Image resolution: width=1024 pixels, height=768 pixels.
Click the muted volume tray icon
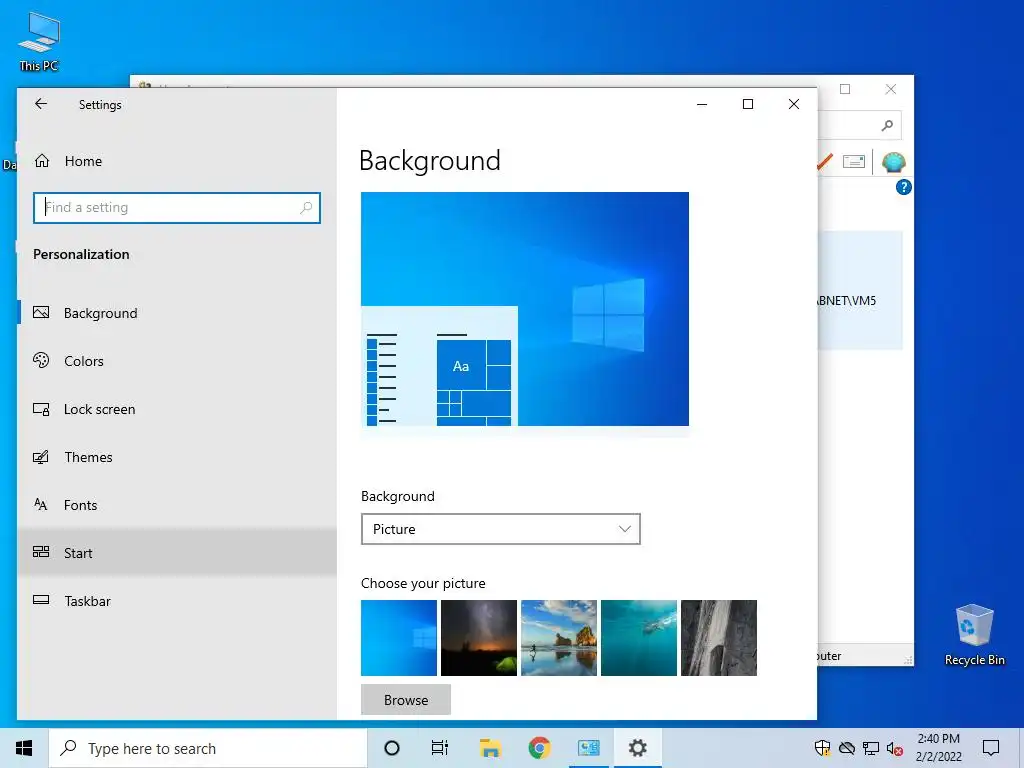pos(895,748)
